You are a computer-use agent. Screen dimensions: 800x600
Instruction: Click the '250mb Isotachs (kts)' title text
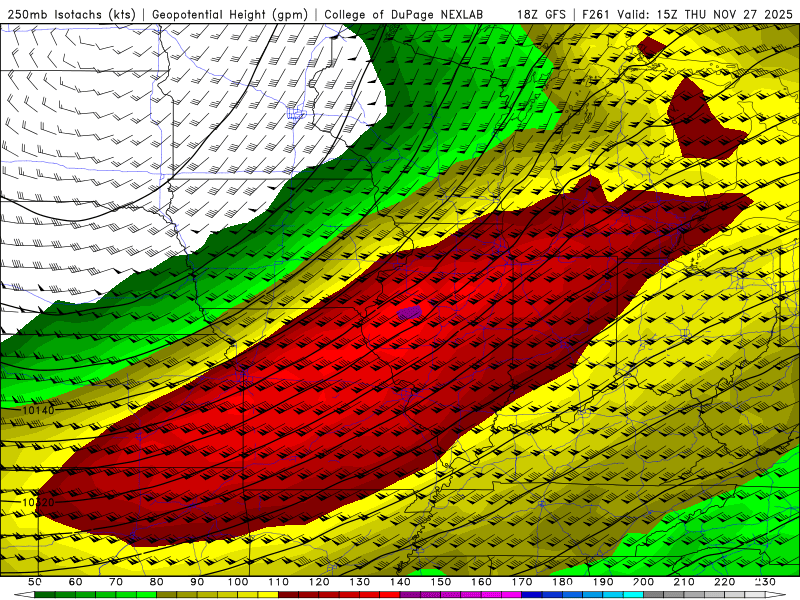[71, 14]
